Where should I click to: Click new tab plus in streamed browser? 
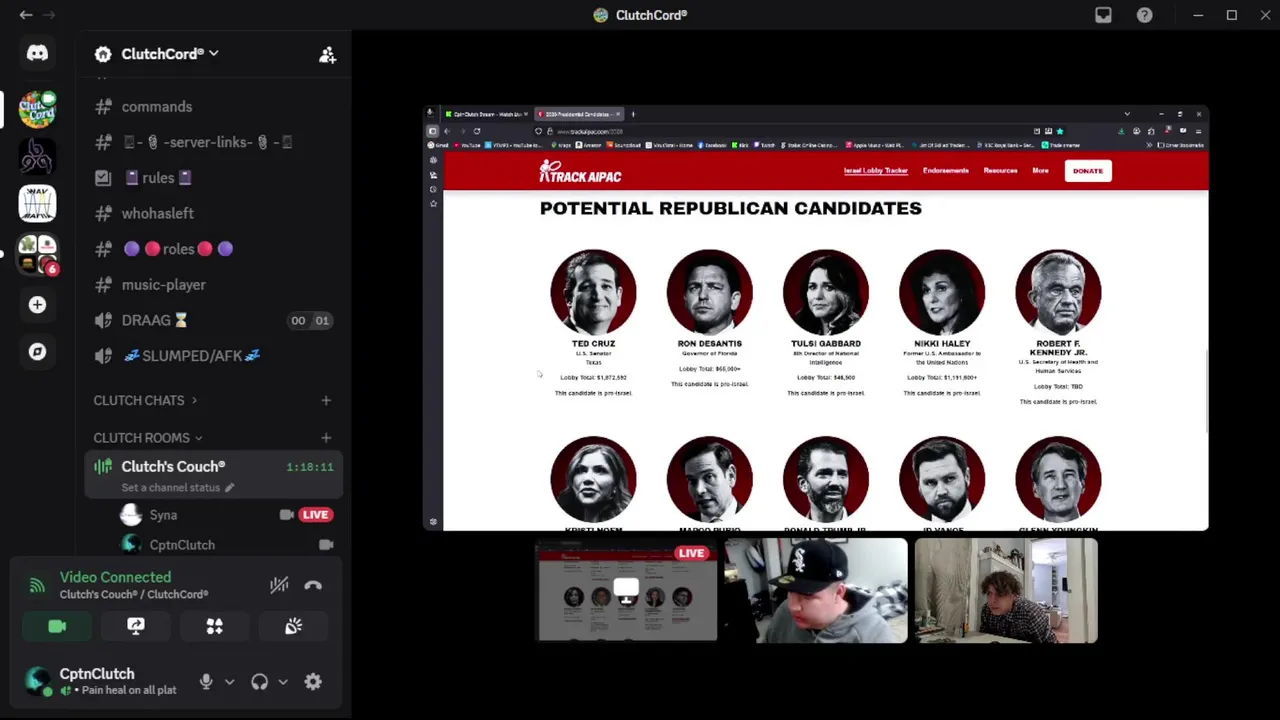(x=632, y=114)
